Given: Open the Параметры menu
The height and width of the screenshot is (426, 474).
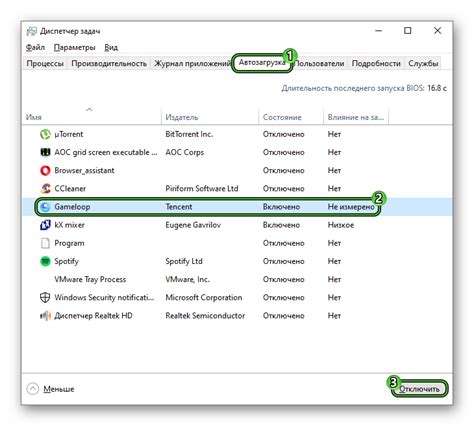Looking at the screenshot, I should (x=75, y=47).
